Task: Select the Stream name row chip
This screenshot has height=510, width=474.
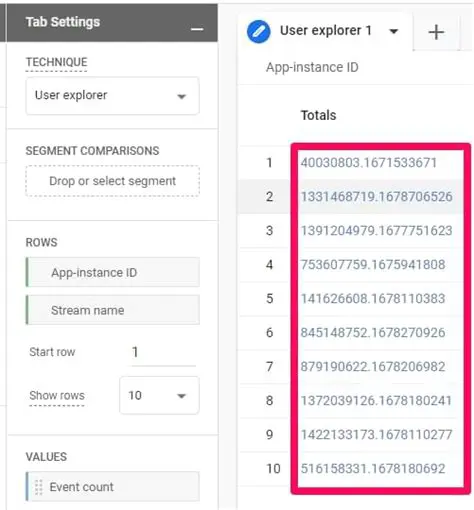Action: pos(113,310)
